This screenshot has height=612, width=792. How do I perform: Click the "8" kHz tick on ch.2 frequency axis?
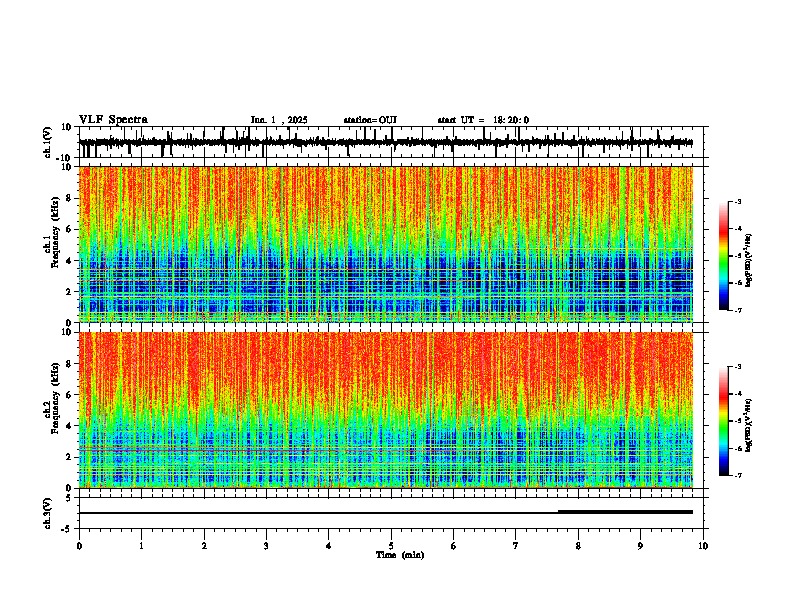(x=69, y=364)
